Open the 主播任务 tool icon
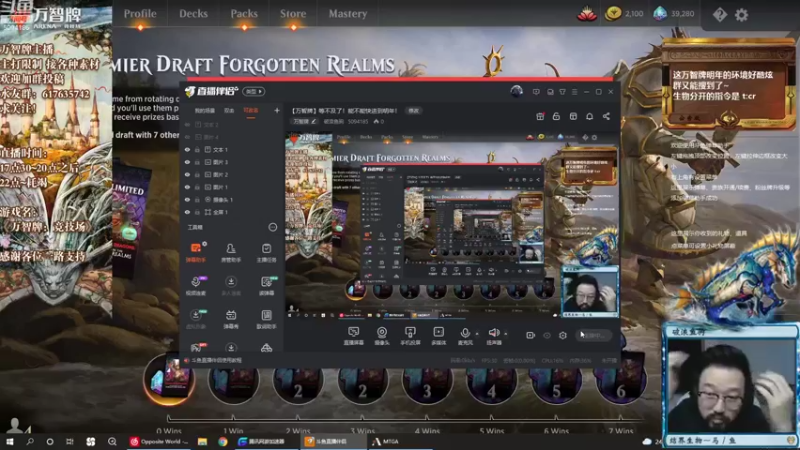This screenshot has height=450, width=800. [266, 253]
